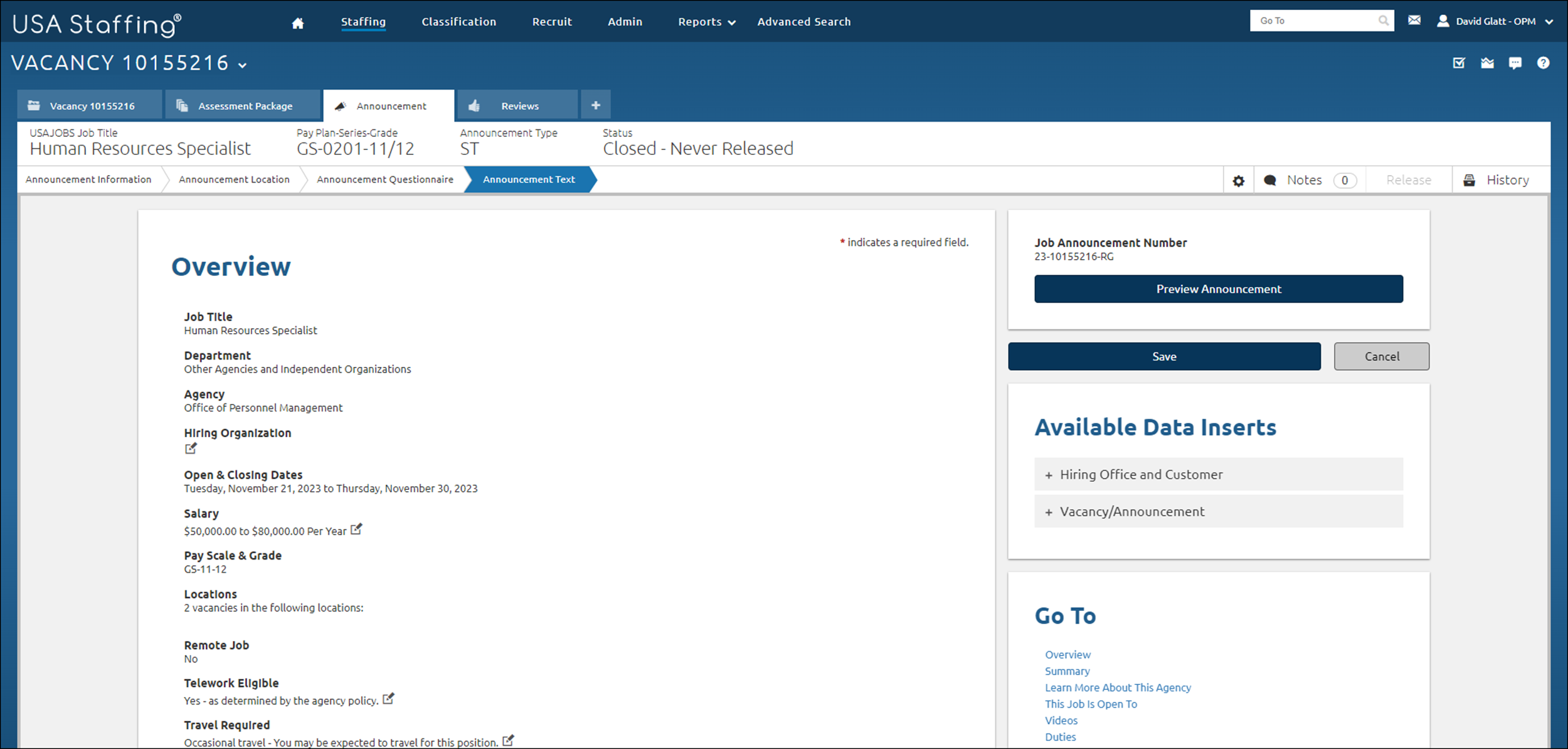Select the Announcement tab

coord(389,105)
